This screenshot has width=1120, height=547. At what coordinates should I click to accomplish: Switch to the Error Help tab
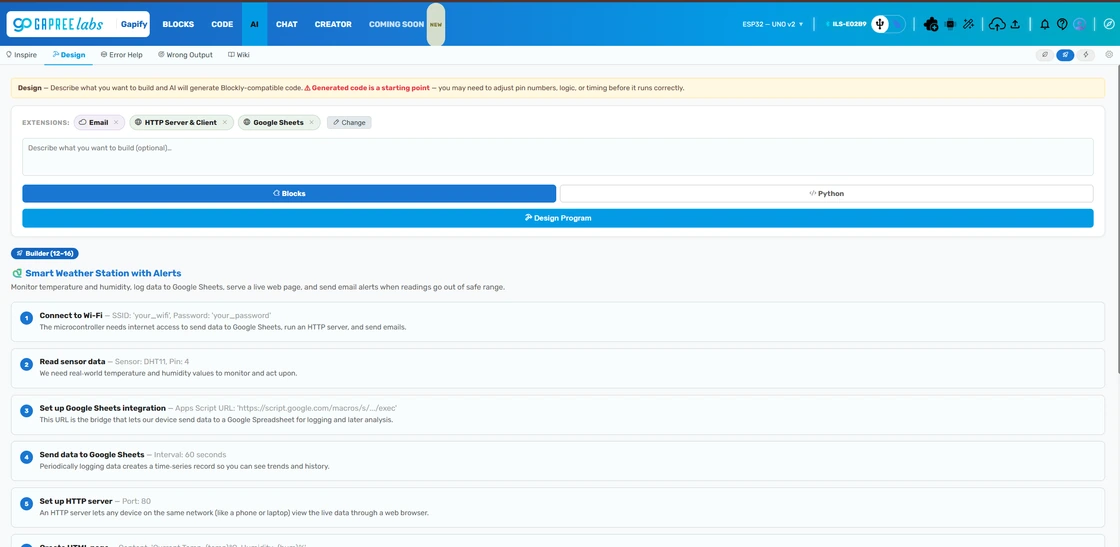pyautogui.click(x=121, y=54)
